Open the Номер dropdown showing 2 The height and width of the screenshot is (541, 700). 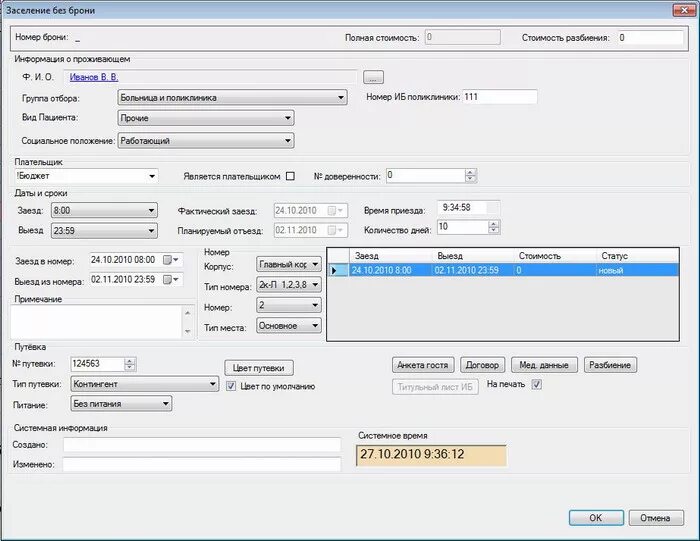pos(289,305)
